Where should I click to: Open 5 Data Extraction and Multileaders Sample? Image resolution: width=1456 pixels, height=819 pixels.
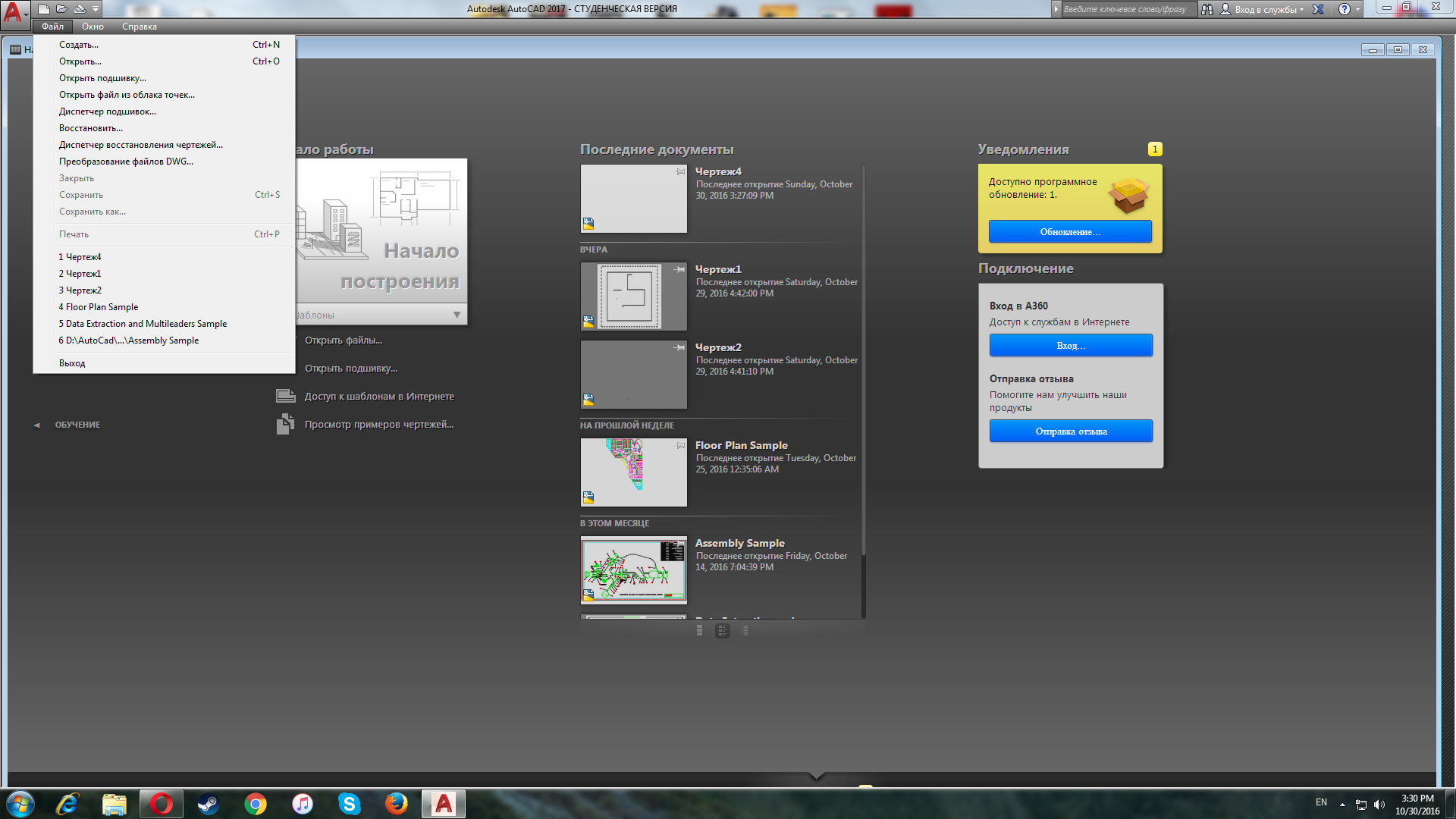click(164, 324)
